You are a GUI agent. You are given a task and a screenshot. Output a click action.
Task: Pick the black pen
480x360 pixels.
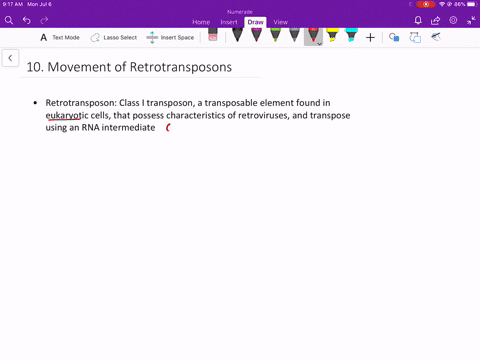[x=237, y=35]
